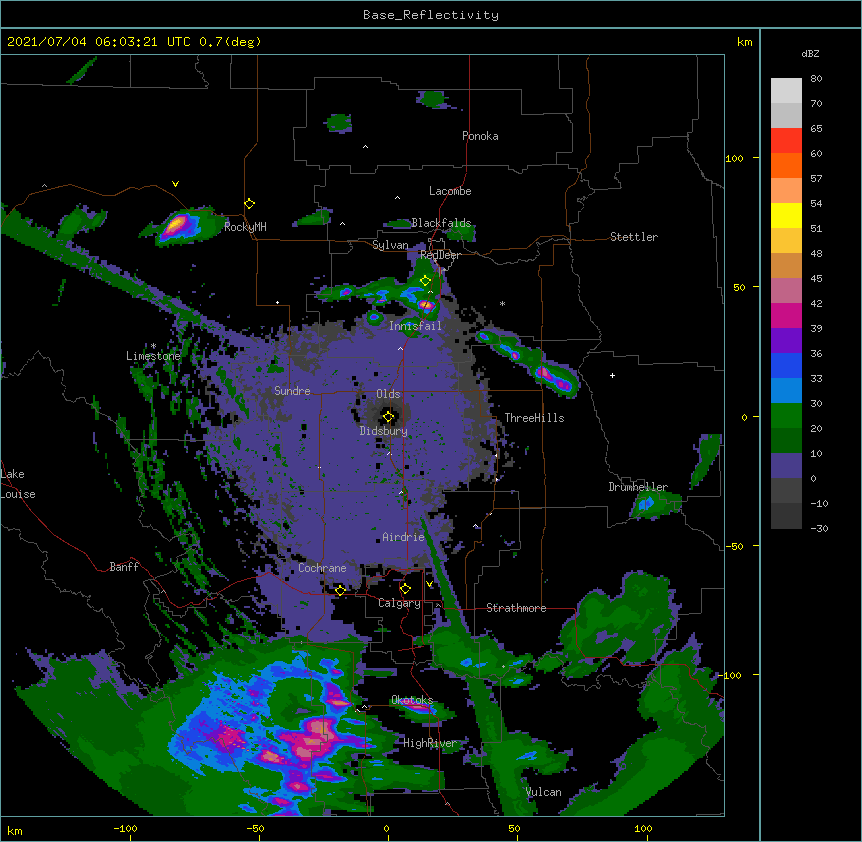The width and height of the screenshot is (862, 842).
Task: Click the ThreeHills label
Action: [x=534, y=418]
